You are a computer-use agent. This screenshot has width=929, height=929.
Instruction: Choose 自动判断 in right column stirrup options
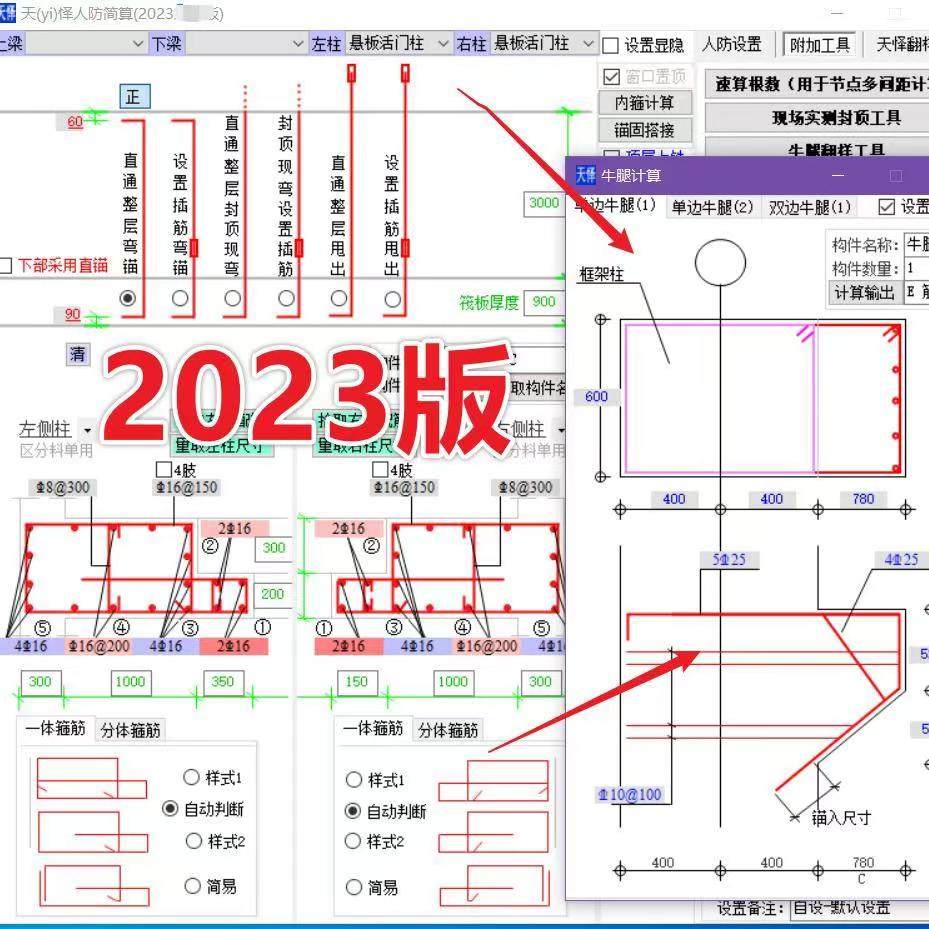click(x=353, y=811)
